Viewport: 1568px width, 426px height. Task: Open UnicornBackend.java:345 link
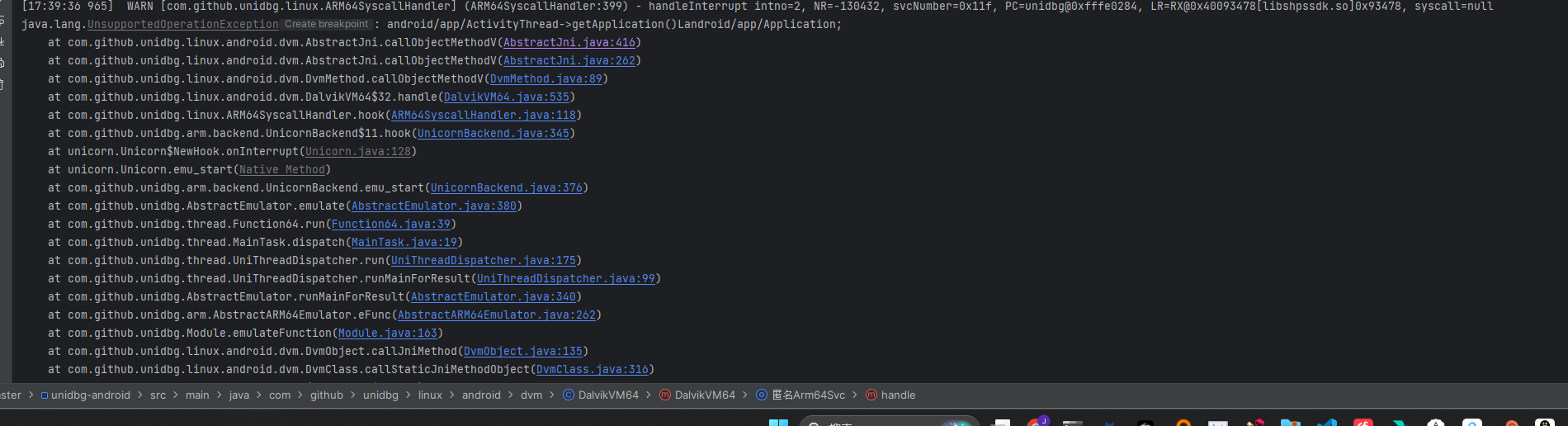point(494,134)
